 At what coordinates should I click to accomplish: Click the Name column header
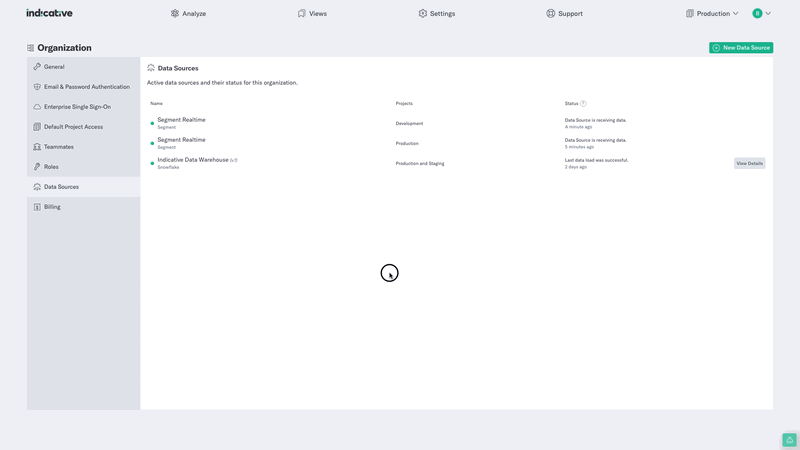click(156, 104)
